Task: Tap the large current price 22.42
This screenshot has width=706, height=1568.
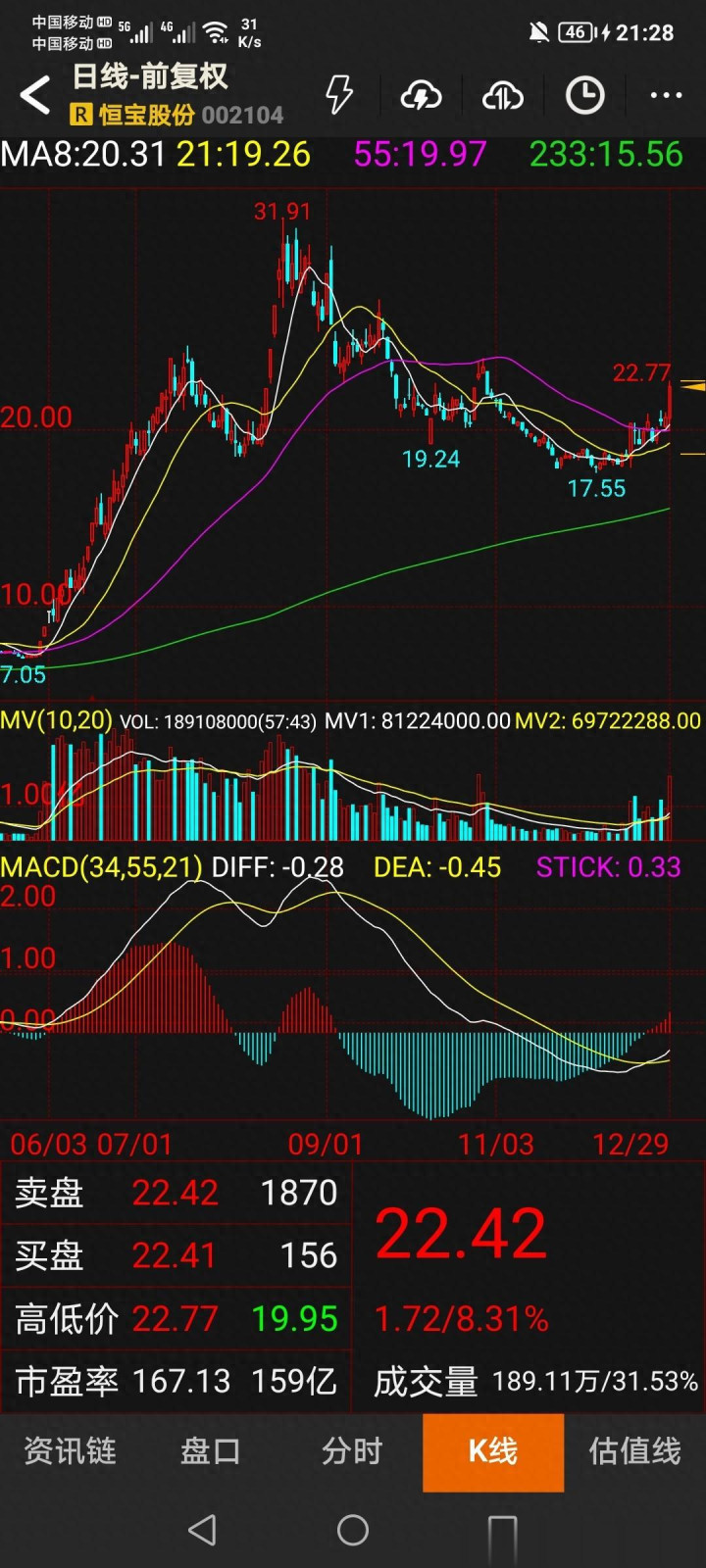Action: click(461, 1233)
